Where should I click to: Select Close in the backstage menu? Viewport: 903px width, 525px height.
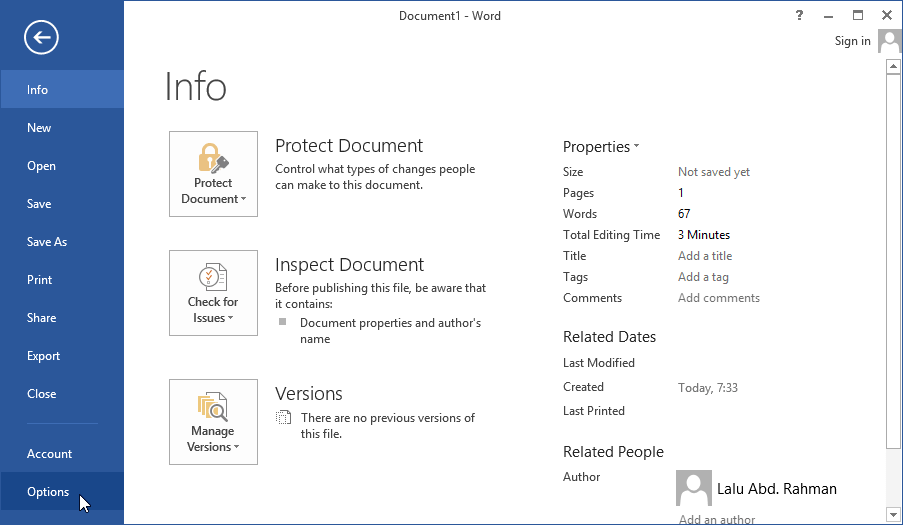[x=62, y=393]
